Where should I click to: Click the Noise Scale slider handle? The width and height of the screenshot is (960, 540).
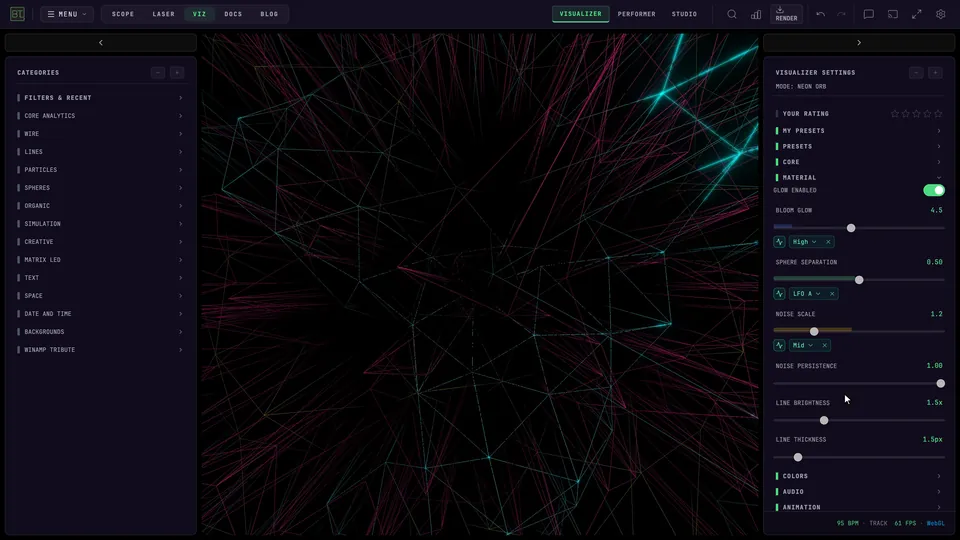814,331
